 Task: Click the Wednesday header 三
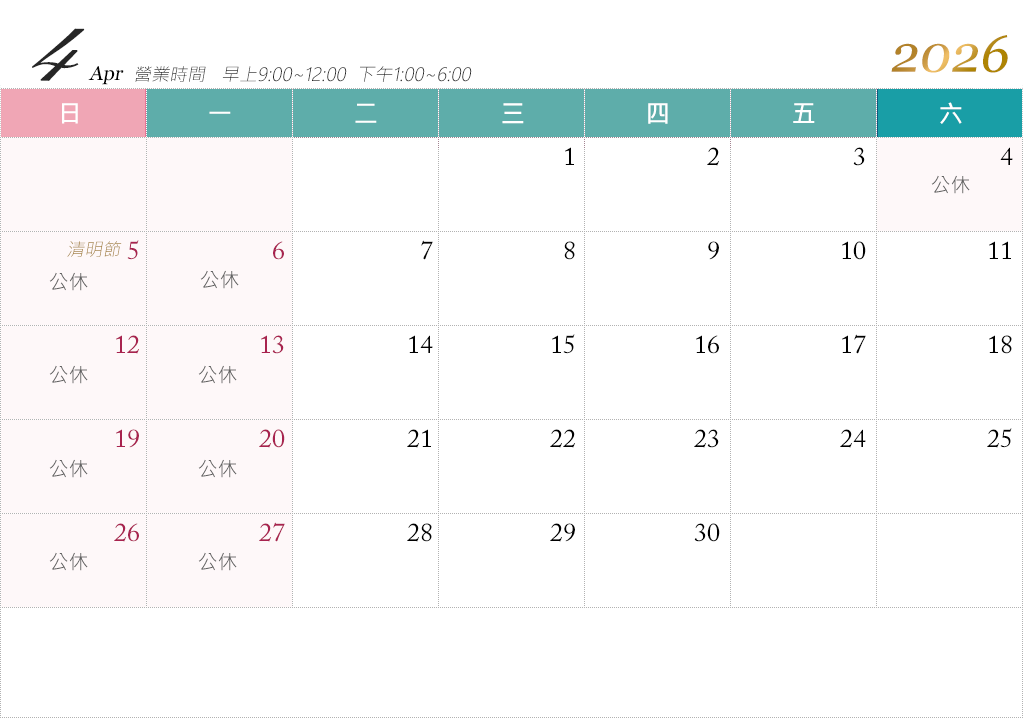512,114
